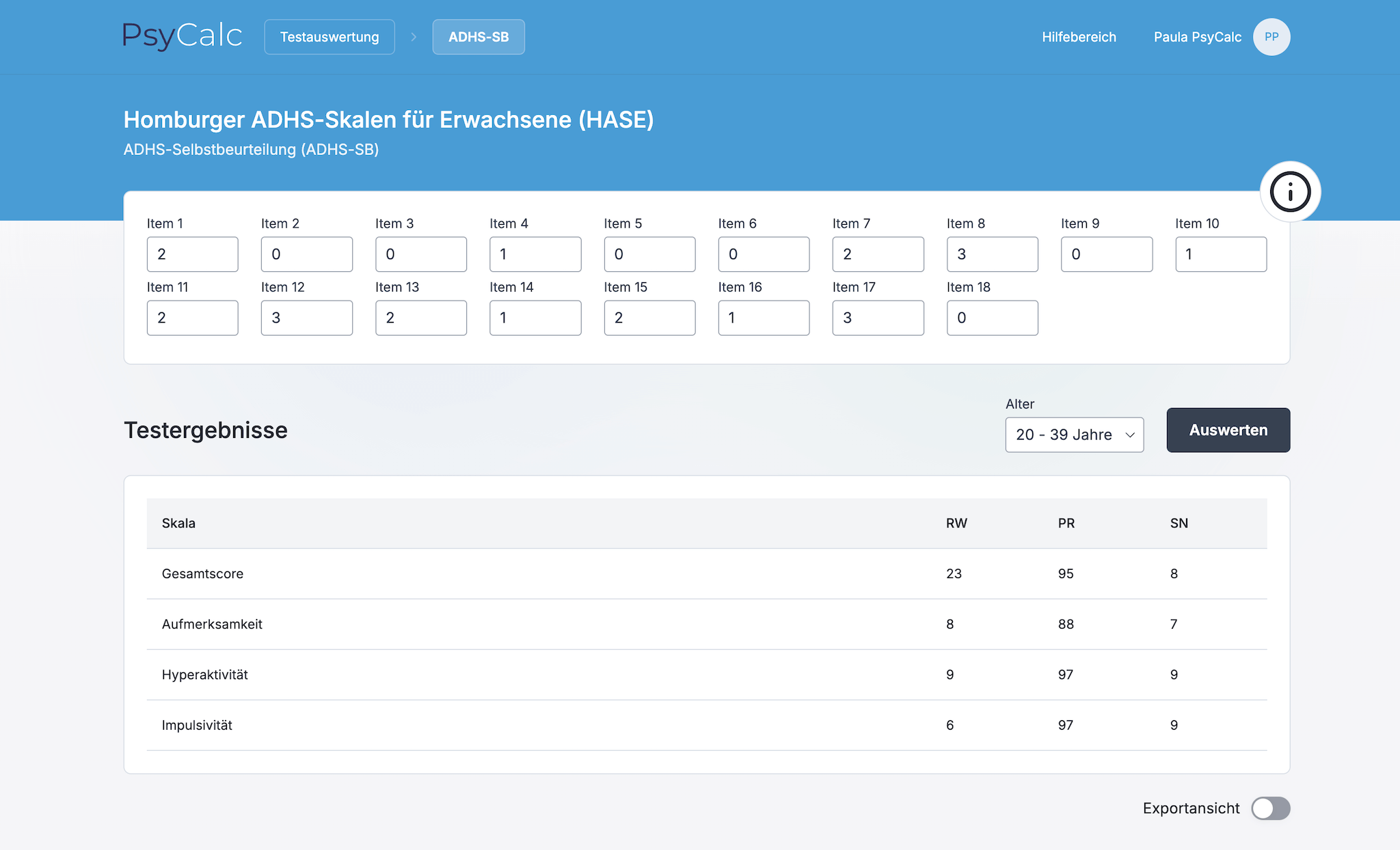The width and height of the screenshot is (1400, 850).
Task: Open the Alter age dropdown
Action: point(1074,435)
